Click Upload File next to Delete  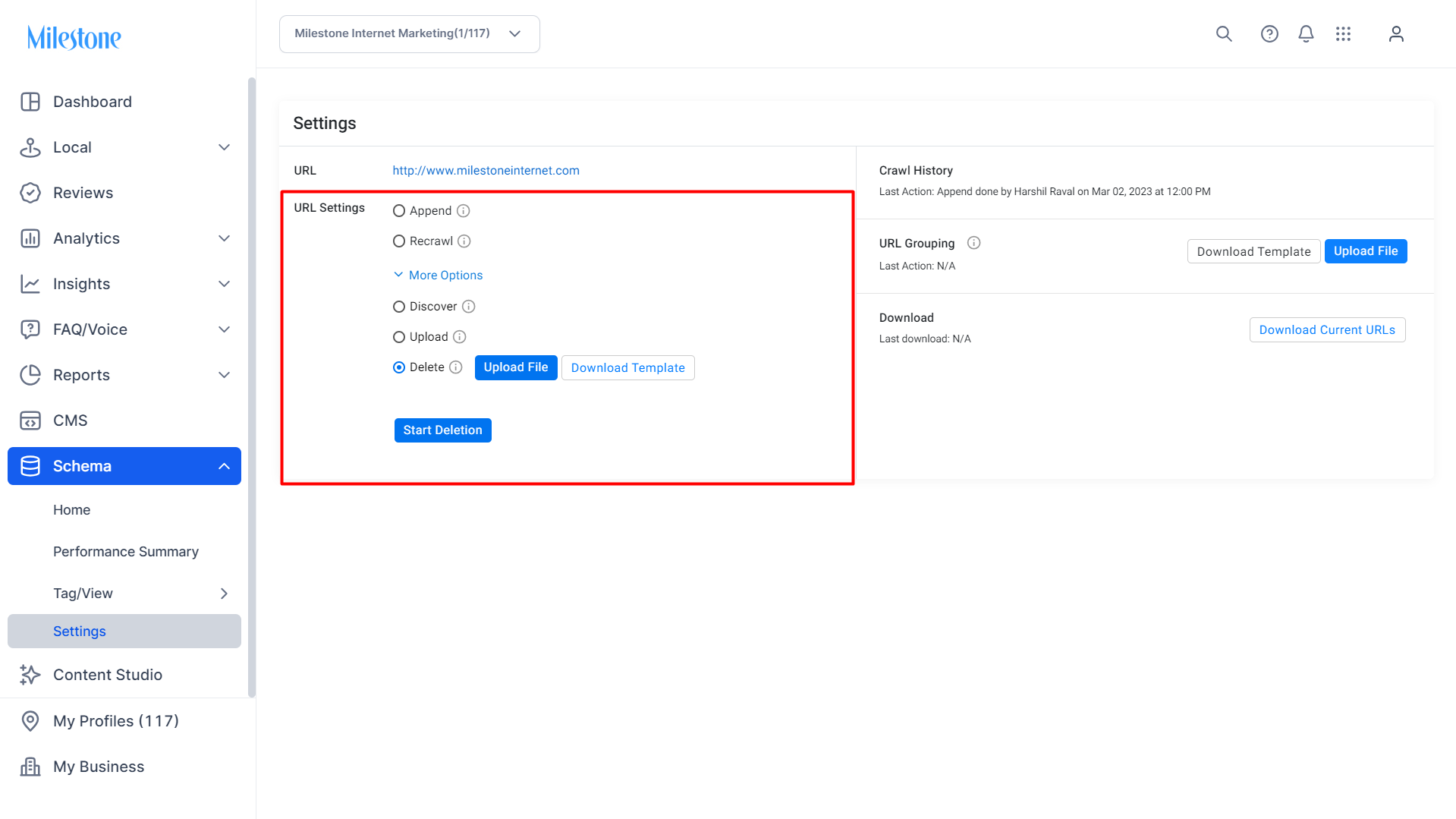[516, 367]
